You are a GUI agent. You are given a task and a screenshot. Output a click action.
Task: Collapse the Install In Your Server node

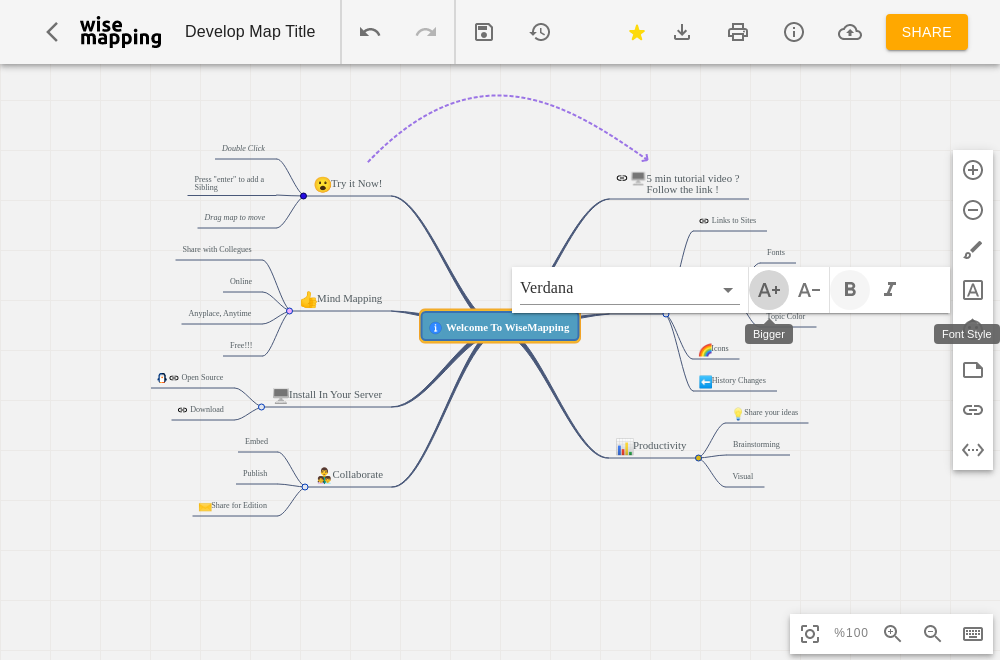click(261, 407)
